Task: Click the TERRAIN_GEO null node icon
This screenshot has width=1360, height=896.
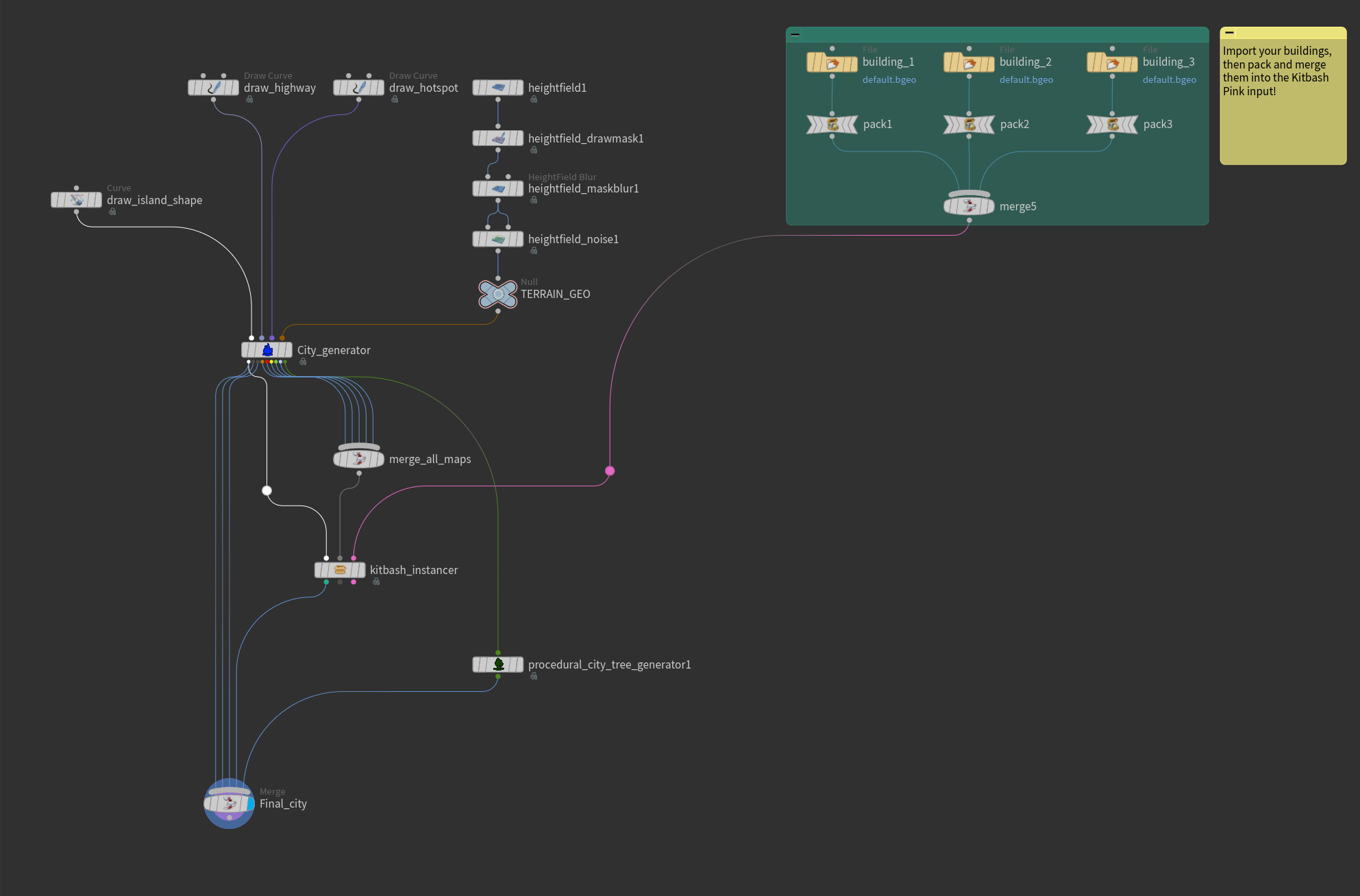Action: click(x=498, y=294)
